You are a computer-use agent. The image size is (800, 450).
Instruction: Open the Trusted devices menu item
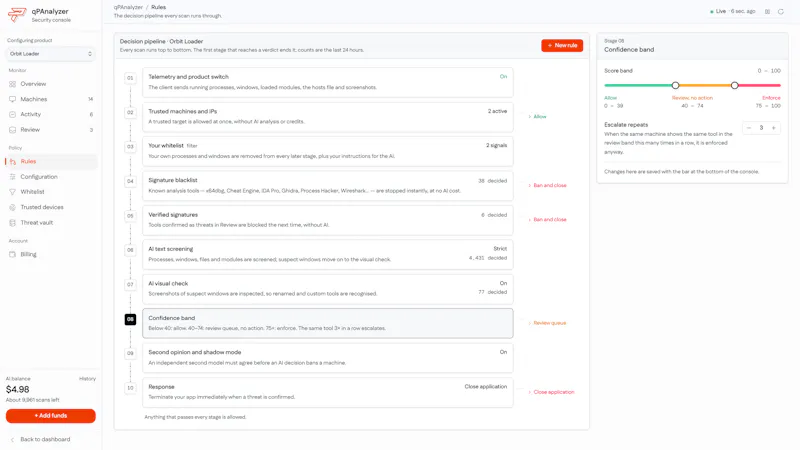point(51,207)
